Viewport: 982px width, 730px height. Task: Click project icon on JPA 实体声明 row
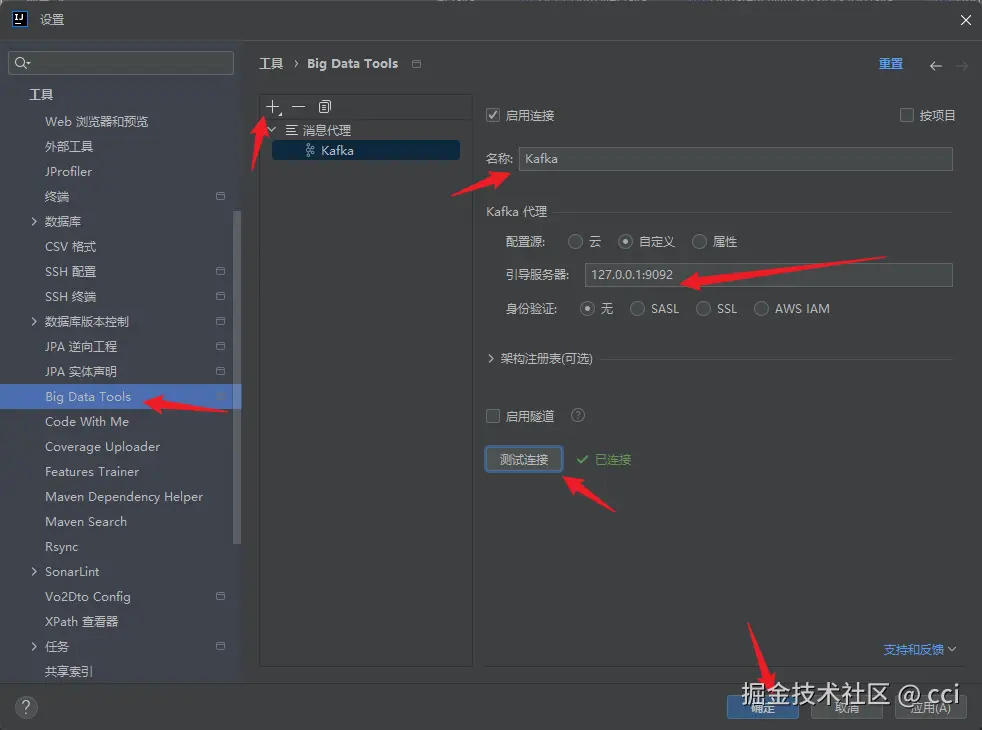tap(220, 371)
